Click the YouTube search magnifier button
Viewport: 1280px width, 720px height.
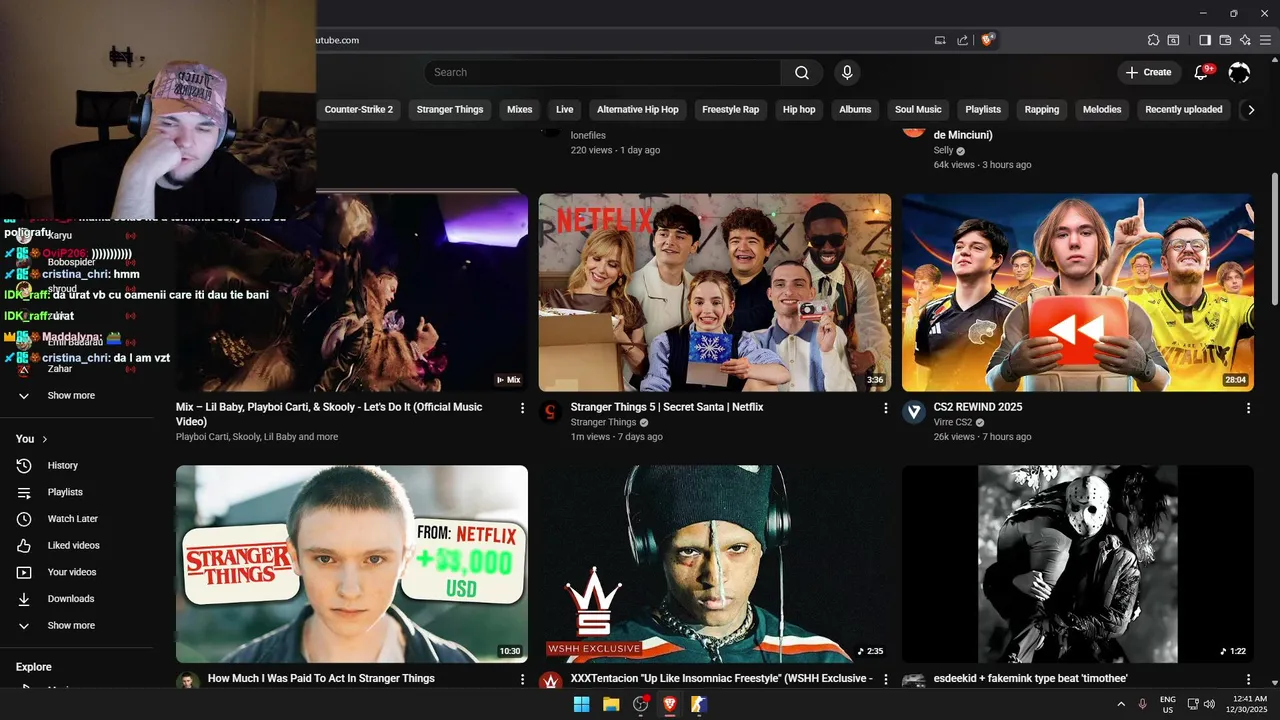point(802,72)
